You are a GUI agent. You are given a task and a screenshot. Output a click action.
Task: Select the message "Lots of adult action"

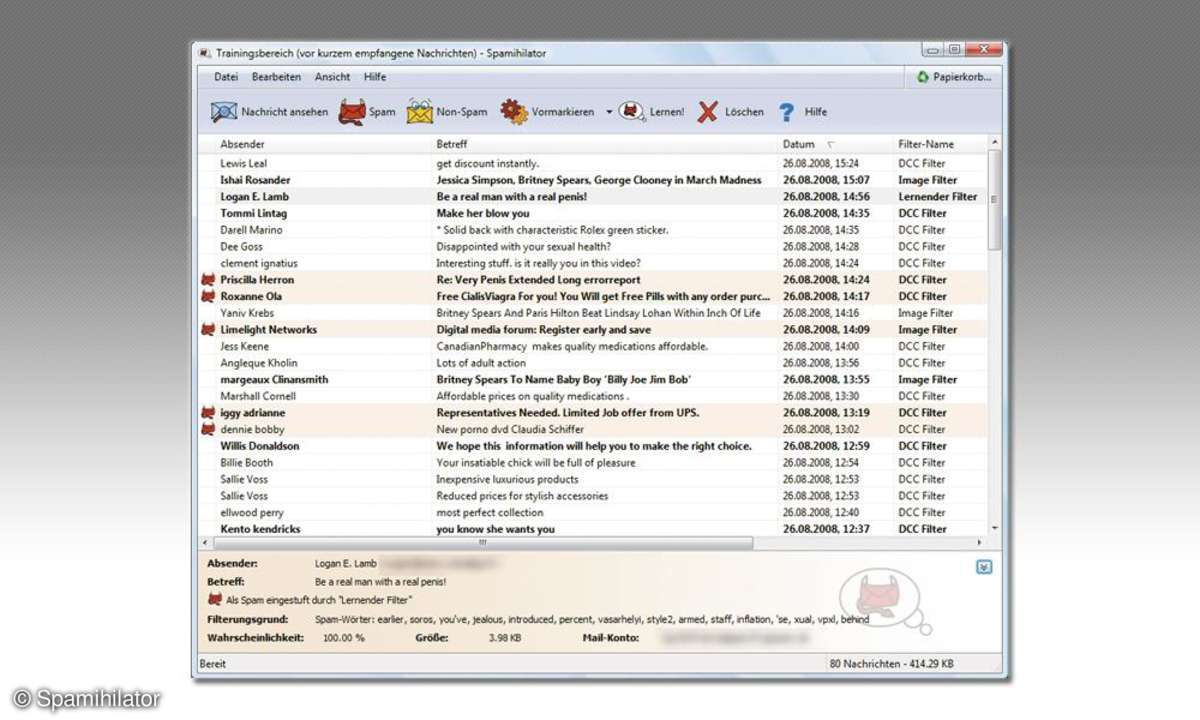pyautogui.click(x=592, y=363)
